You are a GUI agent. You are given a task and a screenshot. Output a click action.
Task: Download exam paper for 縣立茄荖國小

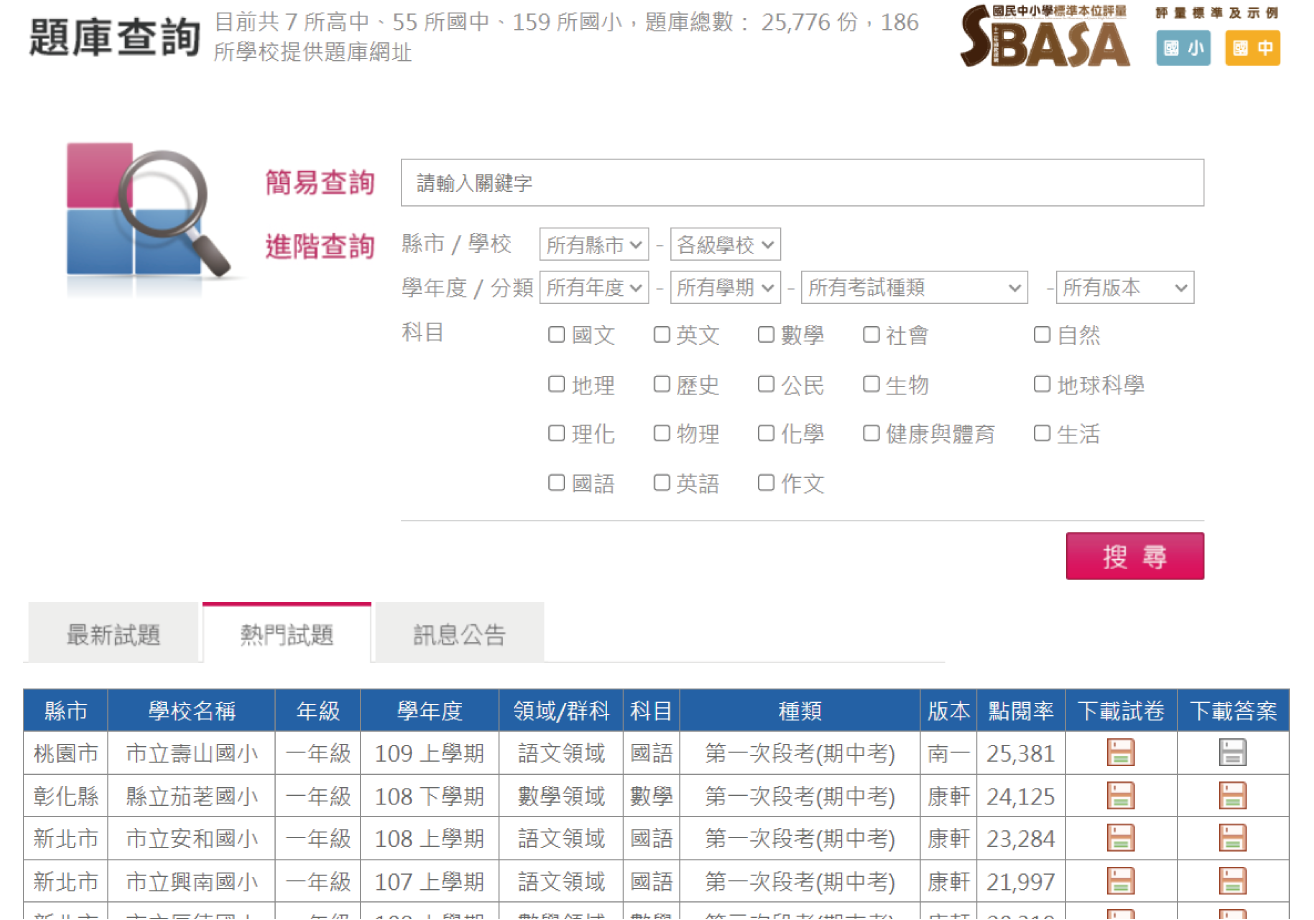1121,796
